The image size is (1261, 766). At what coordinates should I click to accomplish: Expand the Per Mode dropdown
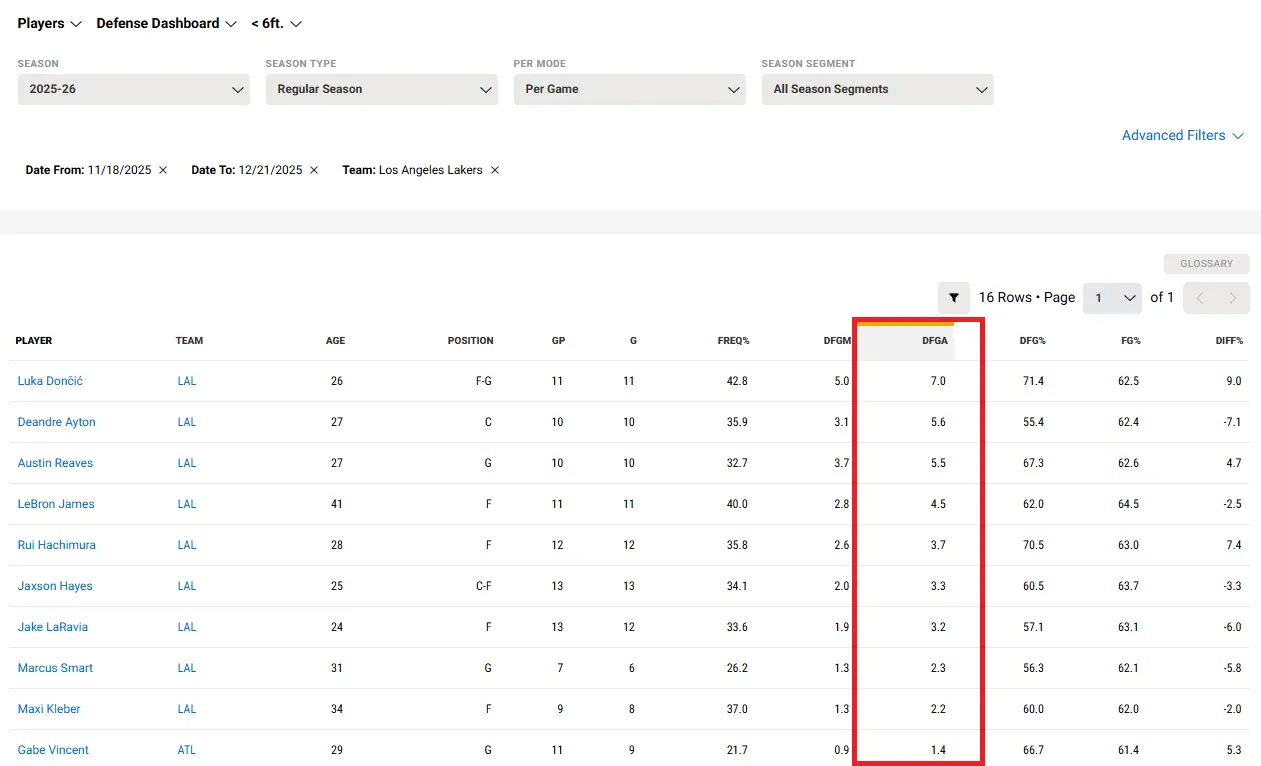pos(630,89)
